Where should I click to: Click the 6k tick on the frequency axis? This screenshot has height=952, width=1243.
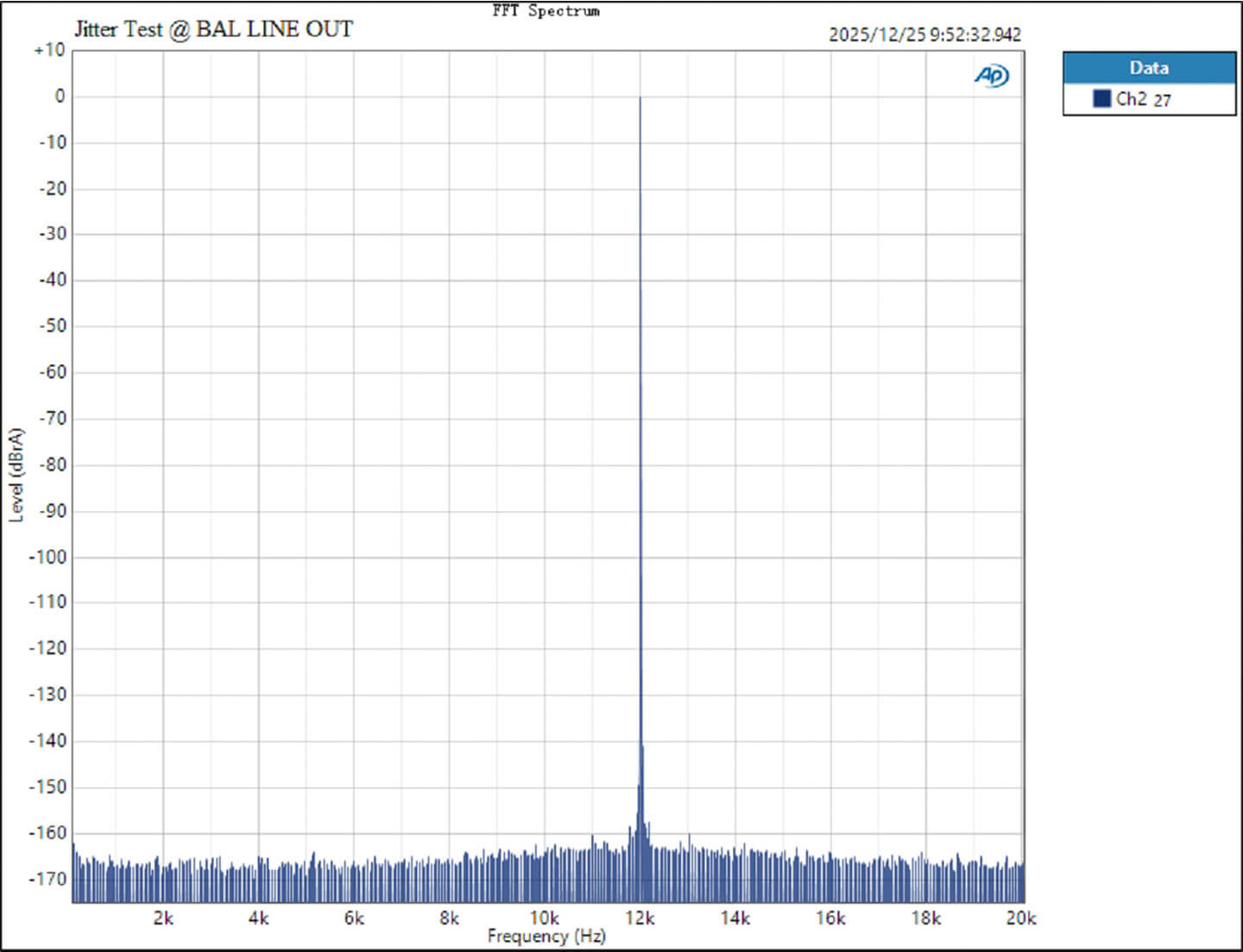(x=354, y=917)
